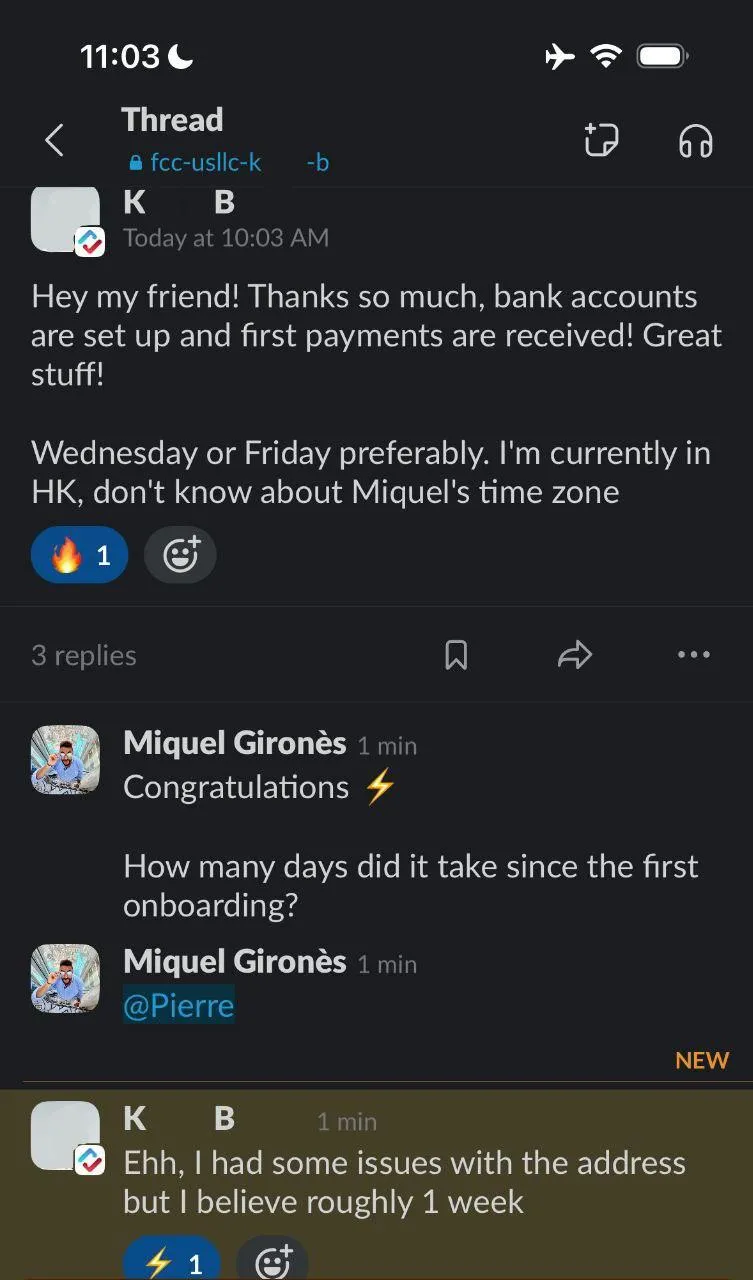Viewport: 753px width, 1280px height.
Task: Tap Miquel's avatar on Congratulations message
Action: pos(66,760)
